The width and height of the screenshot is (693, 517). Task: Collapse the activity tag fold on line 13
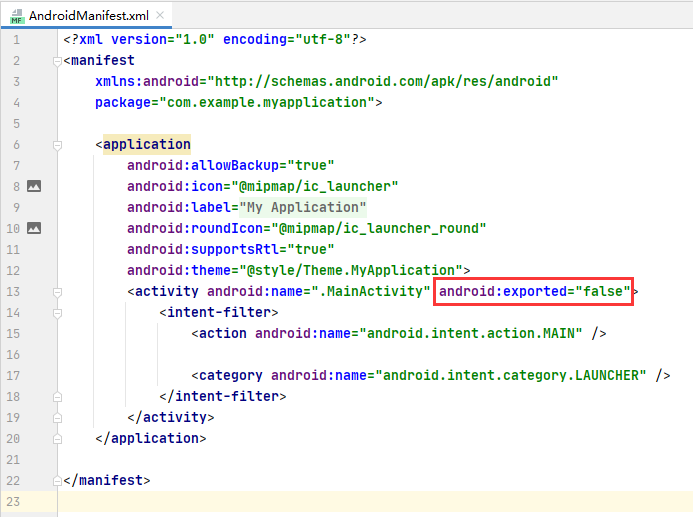click(57, 292)
